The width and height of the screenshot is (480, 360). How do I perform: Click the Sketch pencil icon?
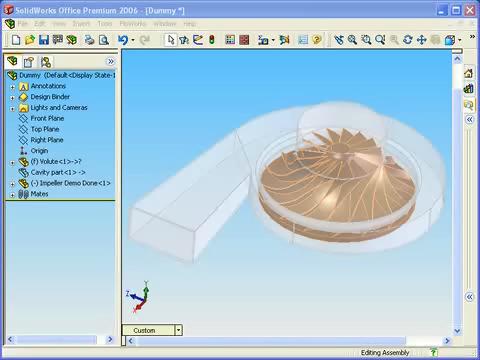tap(198, 40)
